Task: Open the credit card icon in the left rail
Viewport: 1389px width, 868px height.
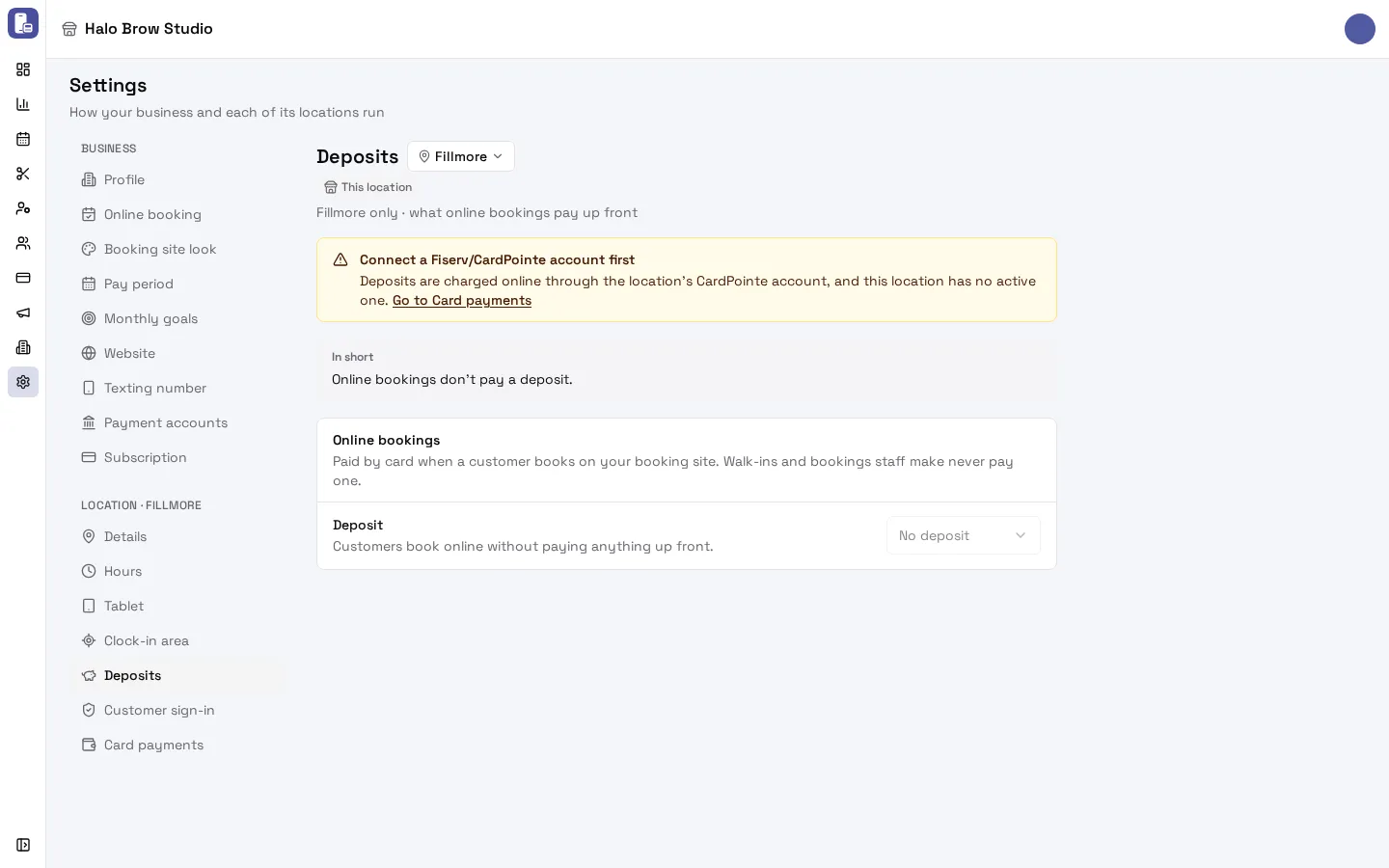Action: (x=23, y=278)
